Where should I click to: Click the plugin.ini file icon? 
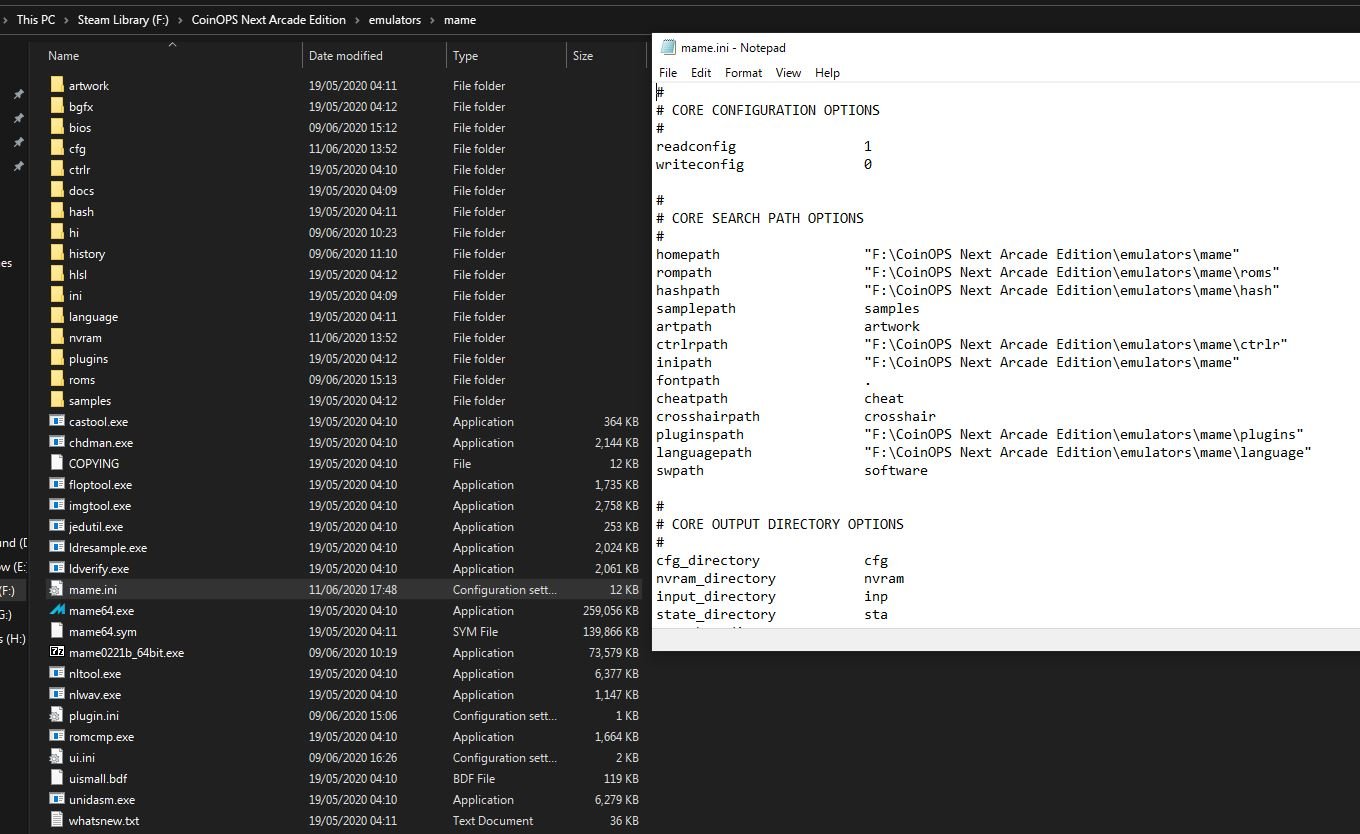coord(57,715)
